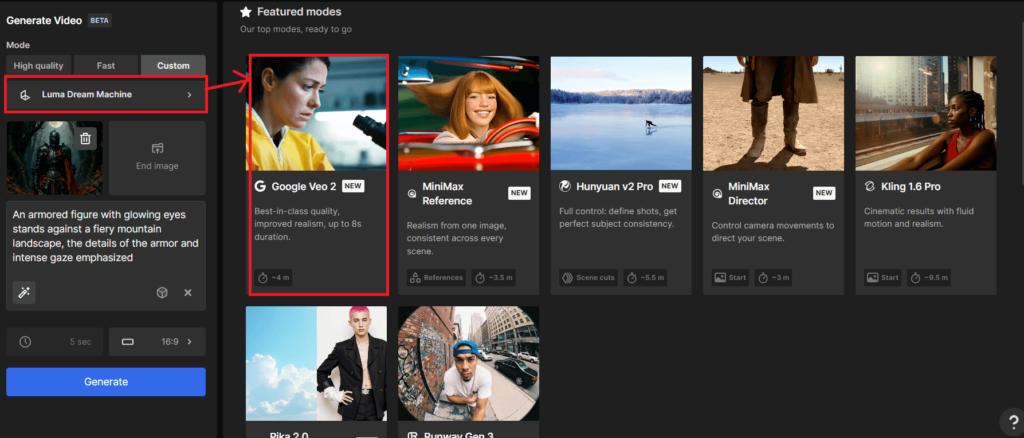The image size is (1024, 438).
Task: Add an End image
Action: (157, 158)
